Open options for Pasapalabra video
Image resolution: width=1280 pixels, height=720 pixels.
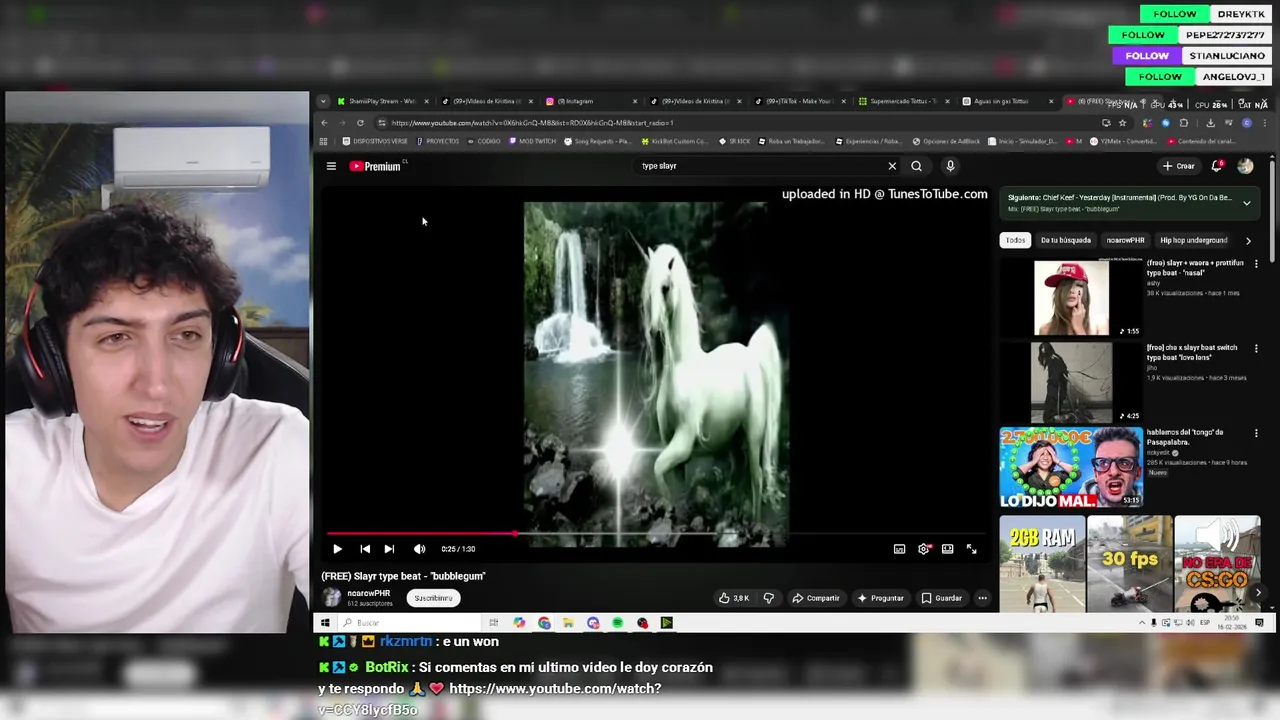[x=1256, y=434]
